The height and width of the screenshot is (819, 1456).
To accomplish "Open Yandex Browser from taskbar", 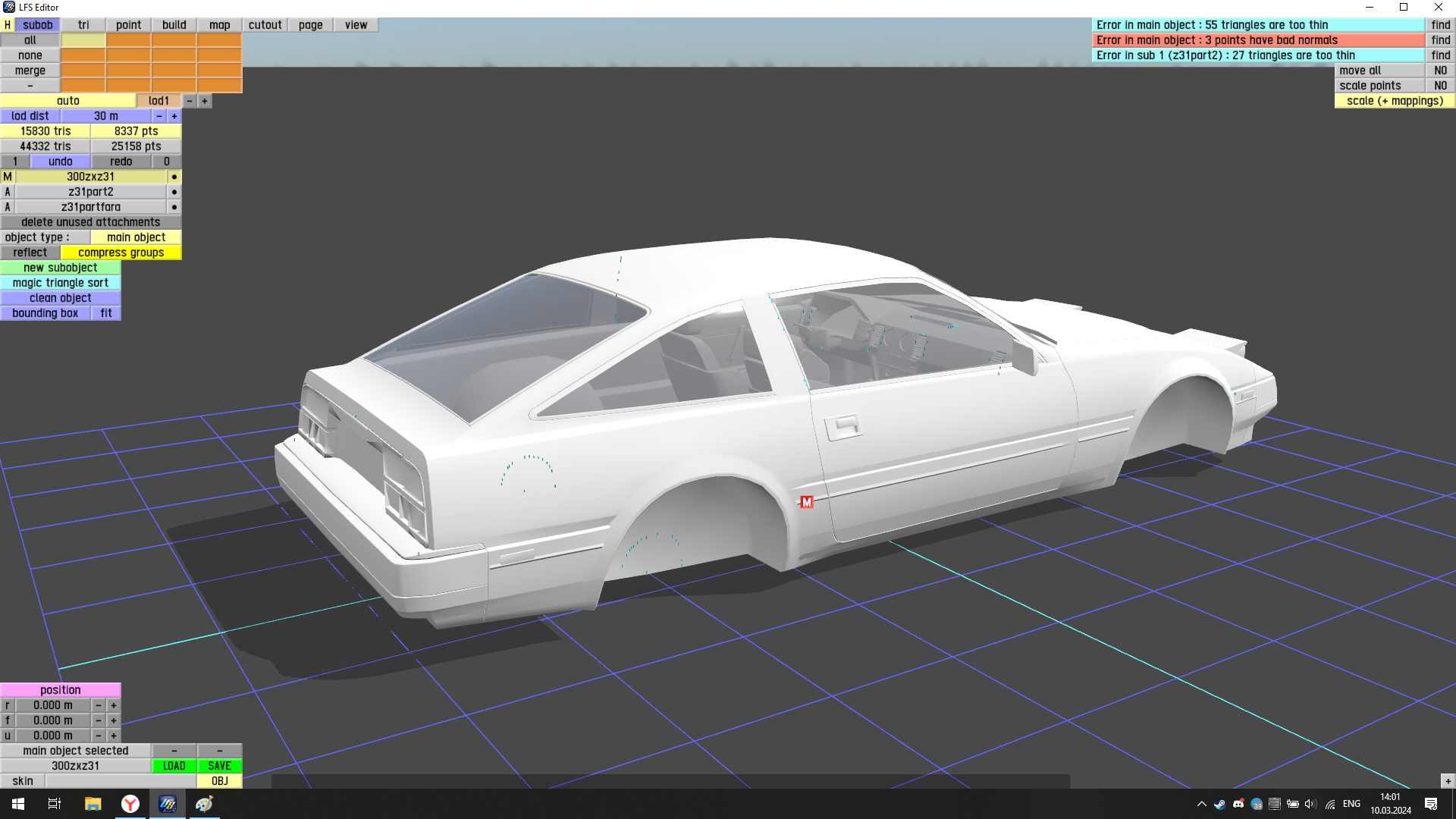I will pyautogui.click(x=130, y=804).
